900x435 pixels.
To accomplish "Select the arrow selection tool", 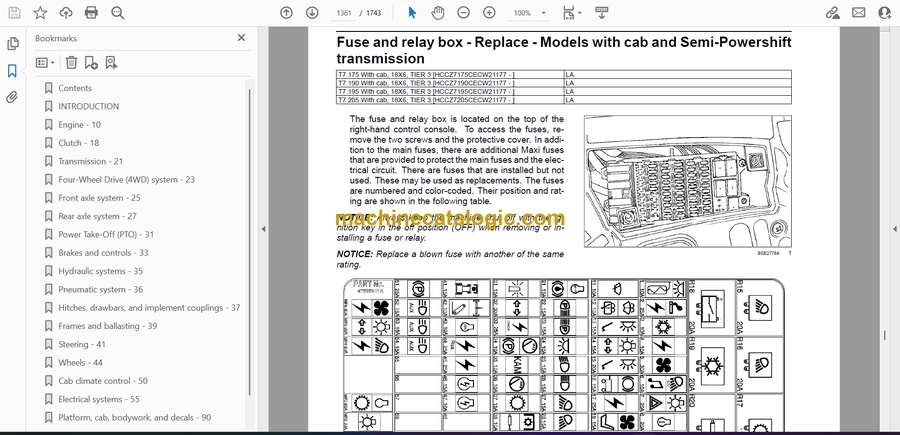I will click(412, 13).
